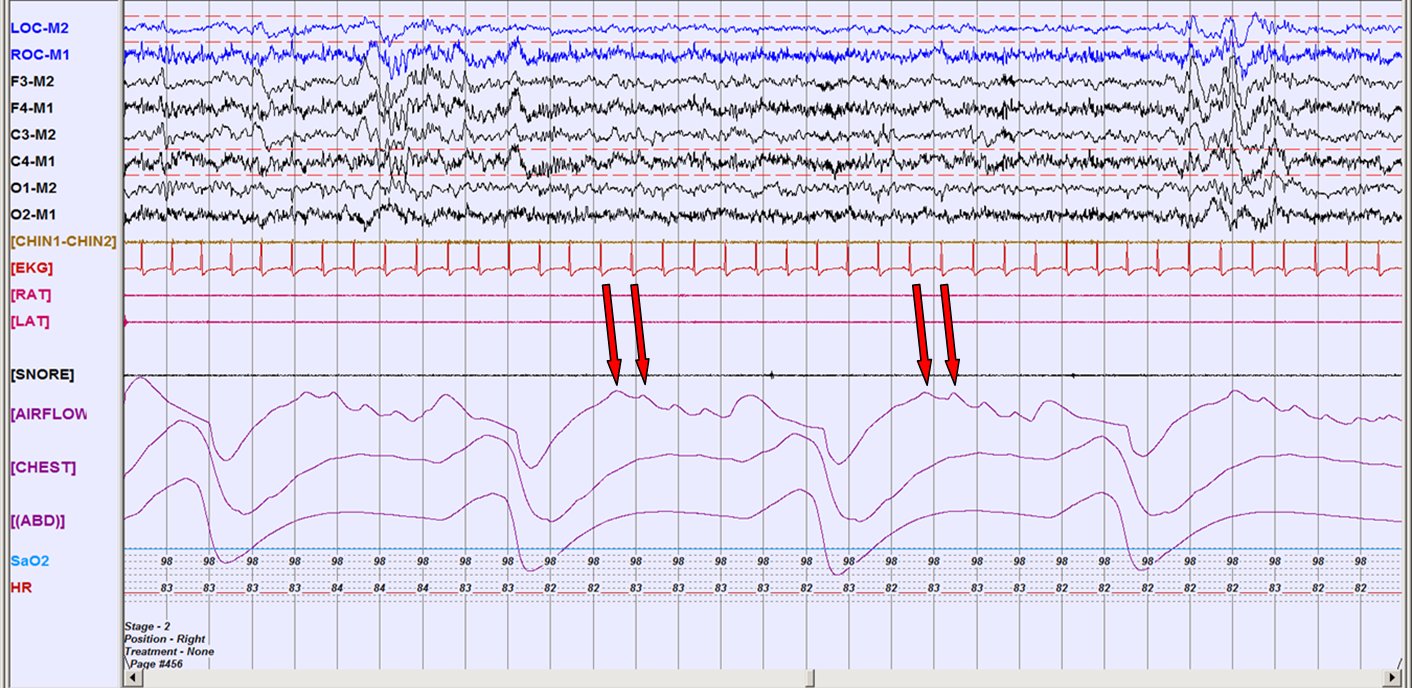Select the C4-M1 EEG channel label
The height and width of the screenshot is (688, 1412).
(x=33, y=160)
